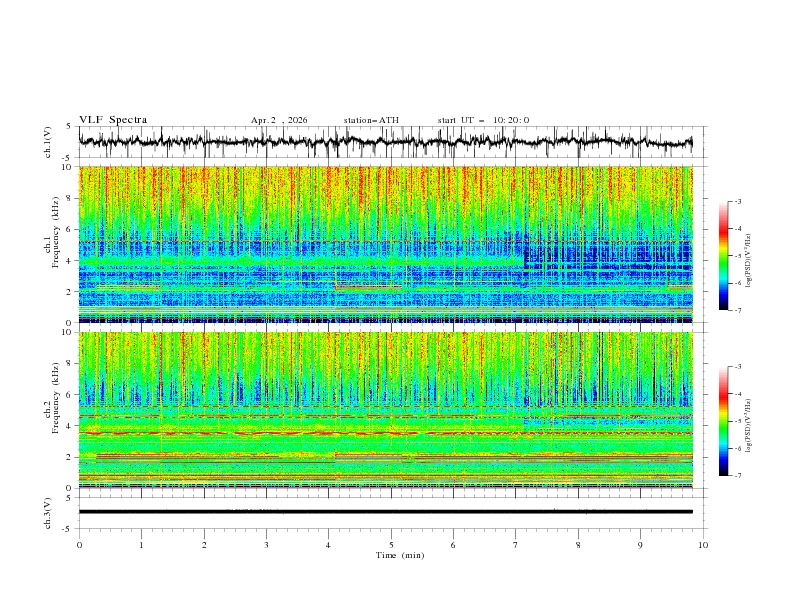This screenshot has width=792, height=612.
Task: Click the ch.2 spectrogram color scale bar
Action: pos(723,421)
